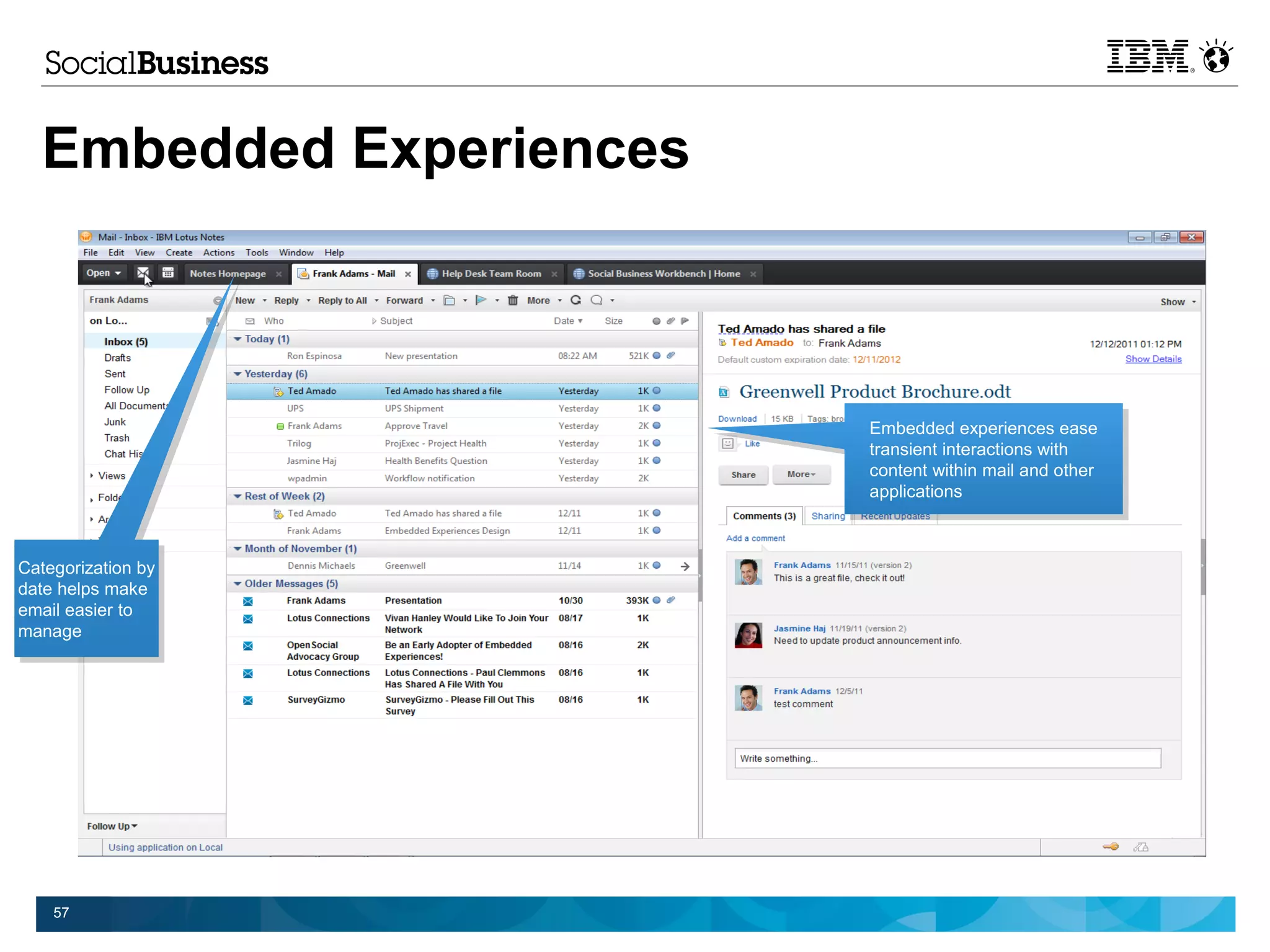Open the Follow Up dropdown at sidebar bottom
The height and width of the screenshot is (952, 1270).
(x=112, y=827)
